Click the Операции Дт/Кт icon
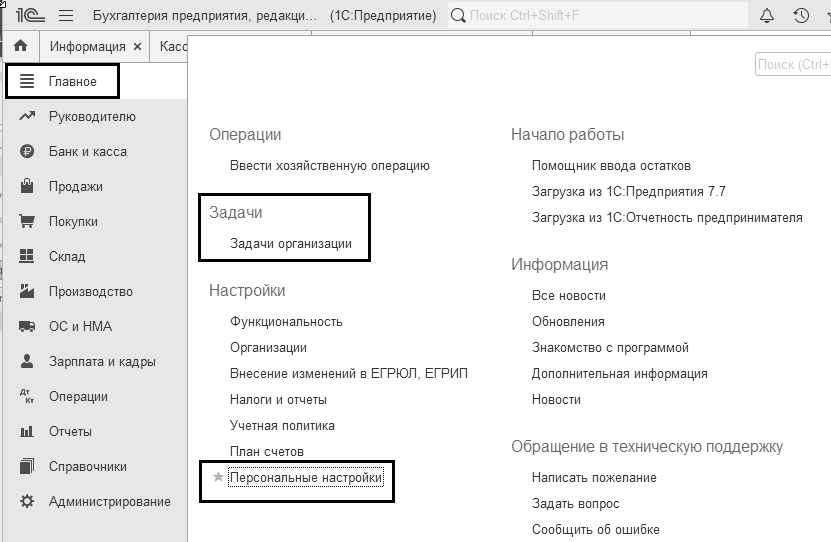This screenshot has width=831, height=542. point(26,396)
